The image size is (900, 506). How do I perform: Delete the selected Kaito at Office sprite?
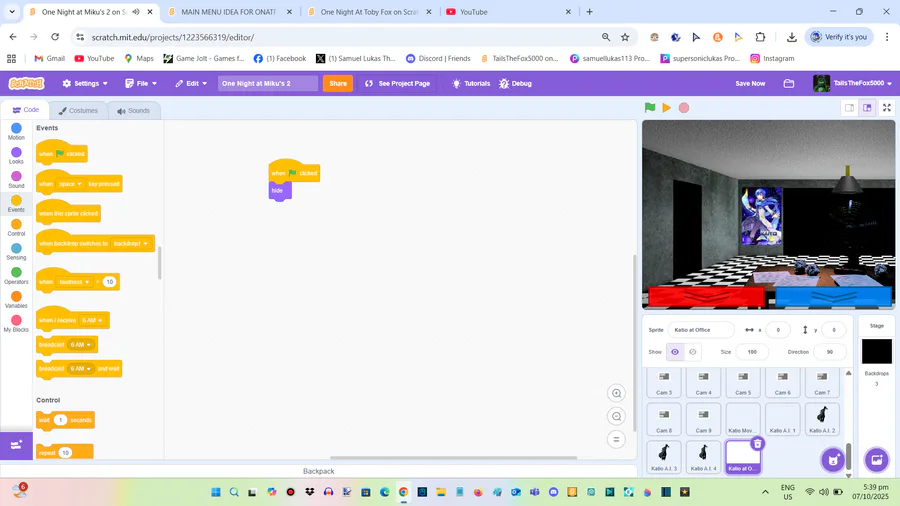tap(758, 443)
